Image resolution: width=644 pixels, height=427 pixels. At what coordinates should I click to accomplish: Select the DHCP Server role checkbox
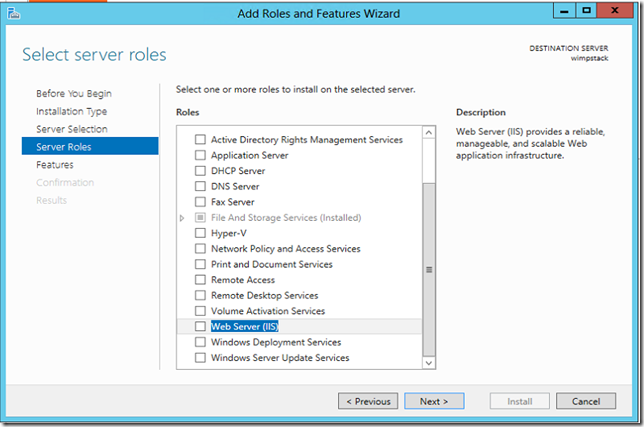[200, 171]
